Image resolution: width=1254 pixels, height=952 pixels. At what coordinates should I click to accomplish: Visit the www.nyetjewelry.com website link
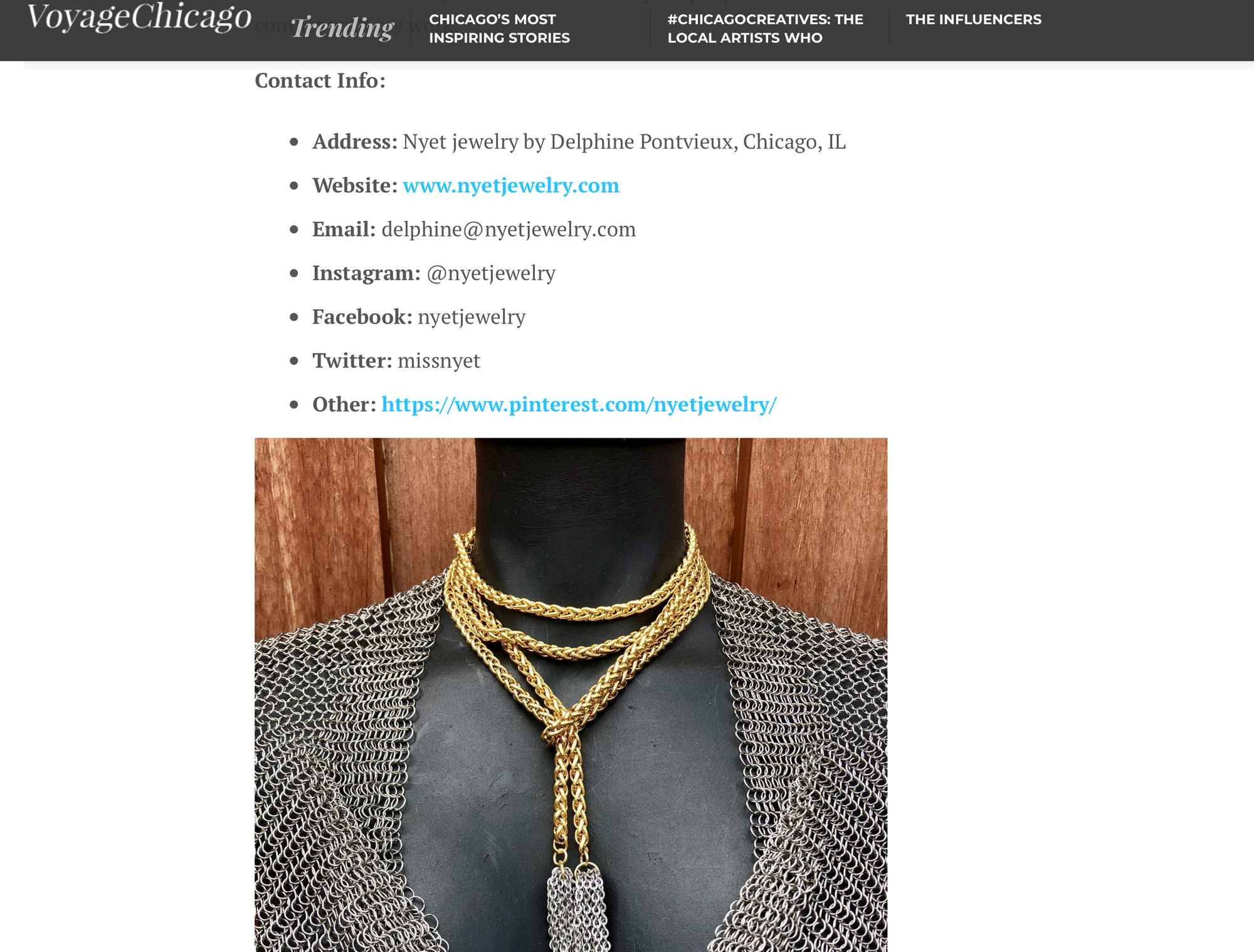[511, 186]
